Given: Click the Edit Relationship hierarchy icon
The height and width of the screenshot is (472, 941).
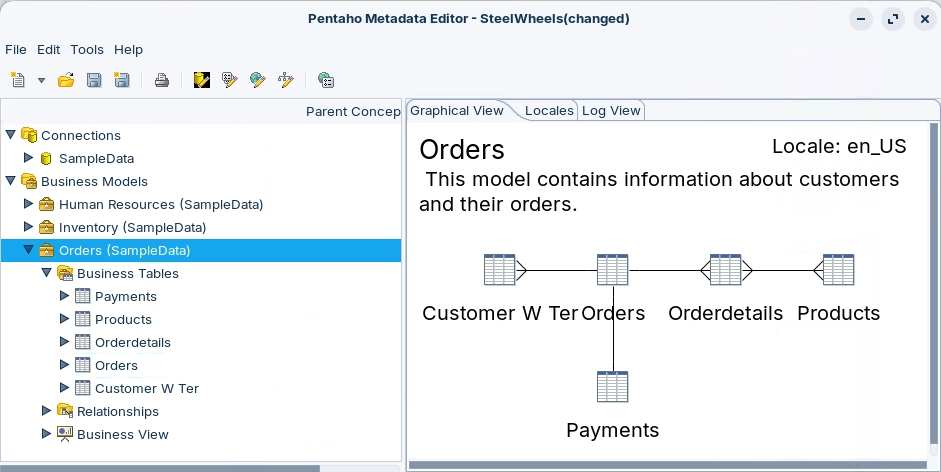Looking at the screenshot, I should pos(286,80).
